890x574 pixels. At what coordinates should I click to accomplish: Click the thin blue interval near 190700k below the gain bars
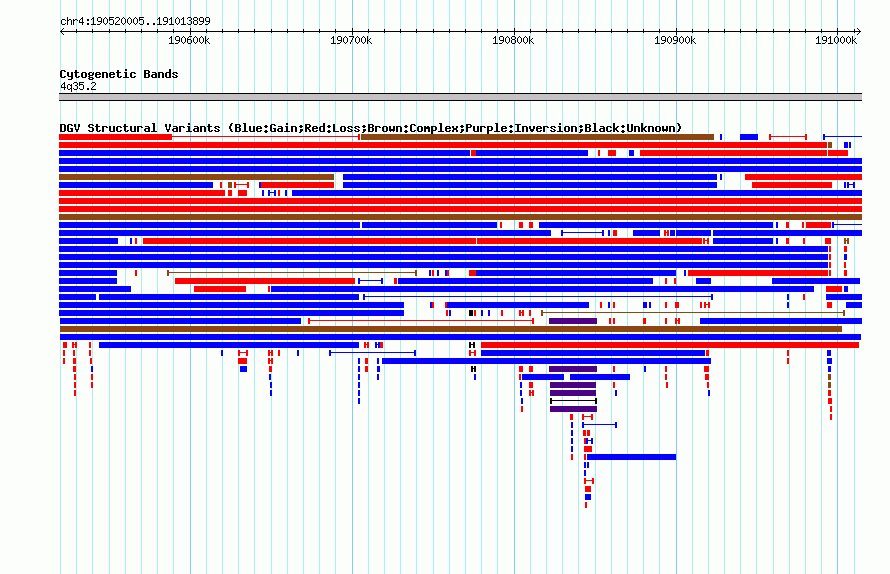coord(372,353)
